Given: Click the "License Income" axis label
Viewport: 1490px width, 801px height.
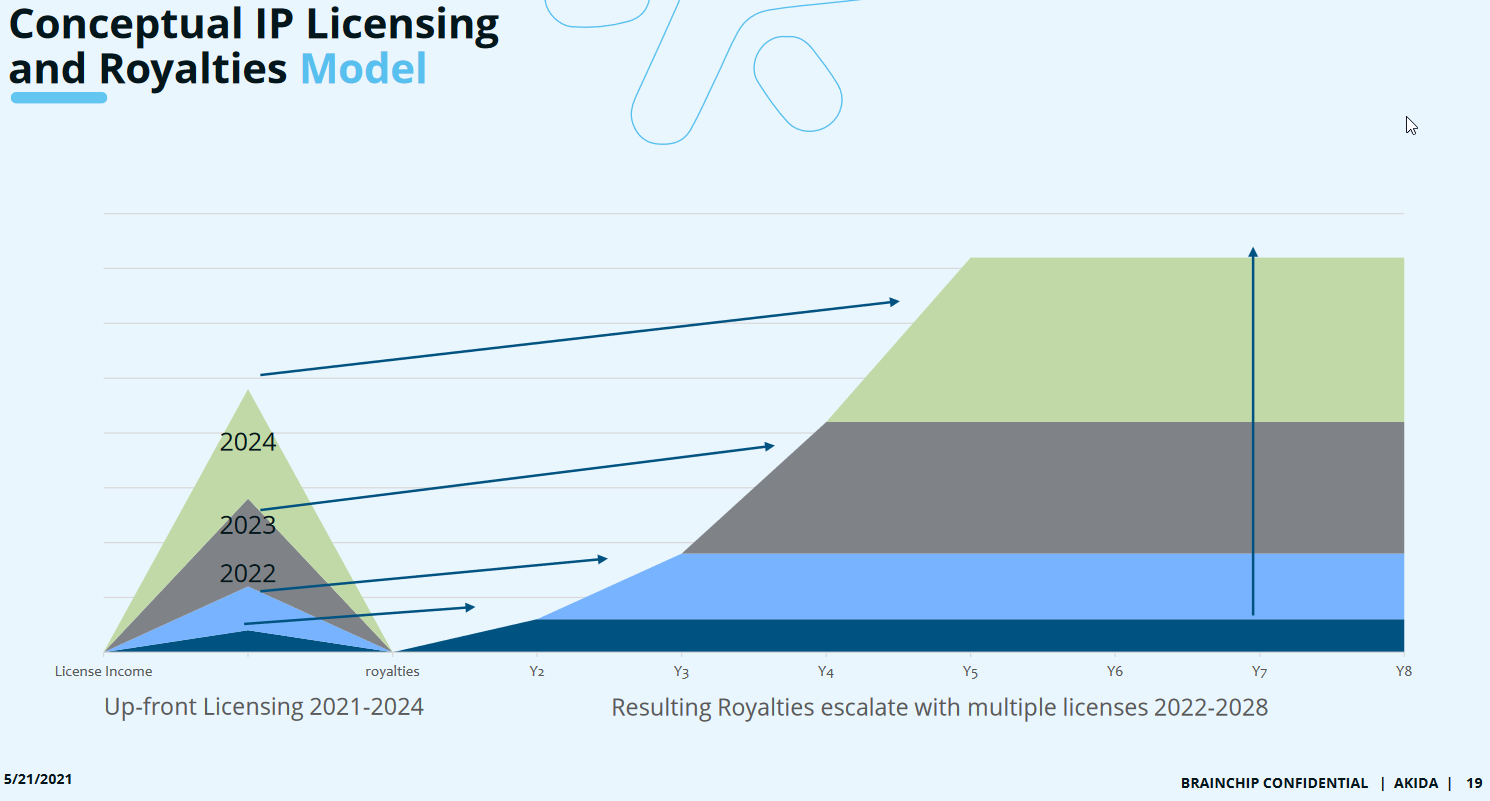Looking at the screenshot, I should coord(104,672).
